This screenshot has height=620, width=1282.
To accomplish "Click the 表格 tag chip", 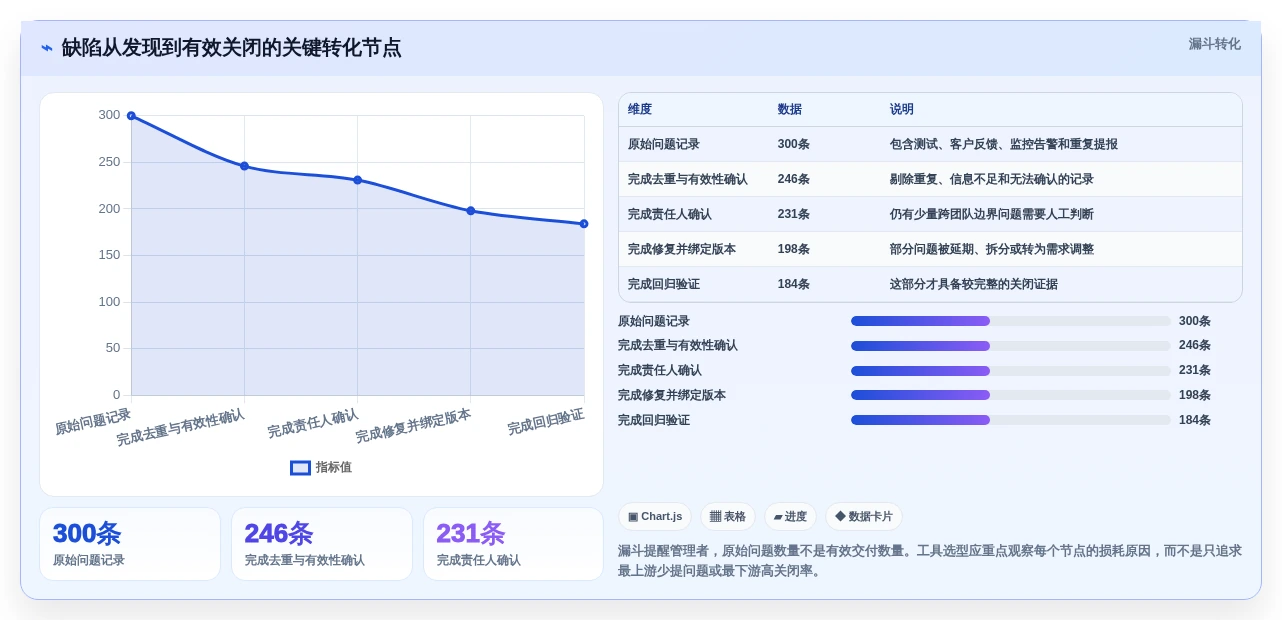I will point(728,516).
